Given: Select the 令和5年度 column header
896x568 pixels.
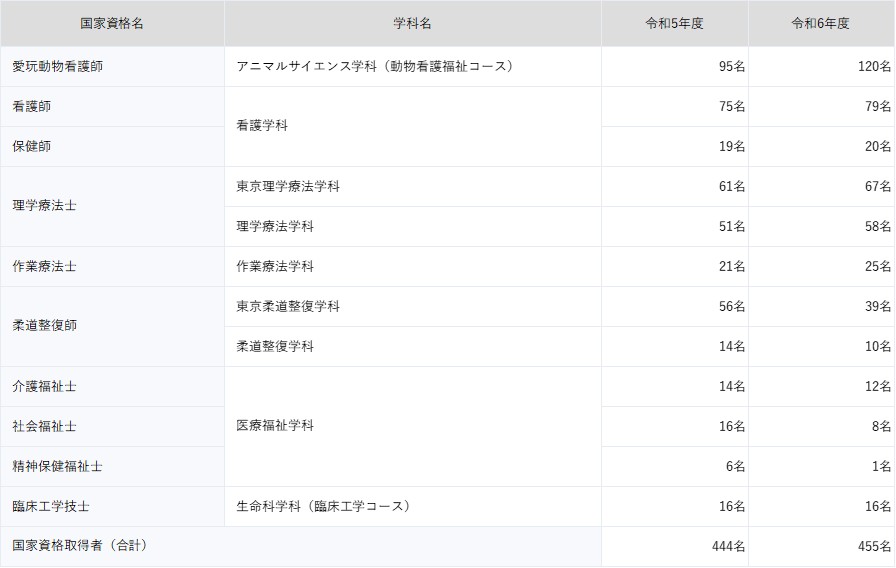Looking at the screenshot, I should coord(674,23).
